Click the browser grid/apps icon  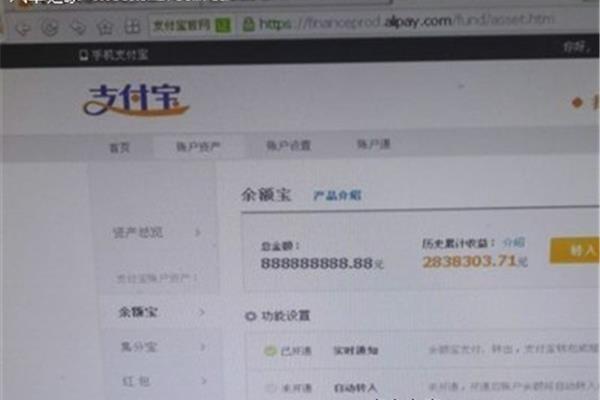(132, 27)
